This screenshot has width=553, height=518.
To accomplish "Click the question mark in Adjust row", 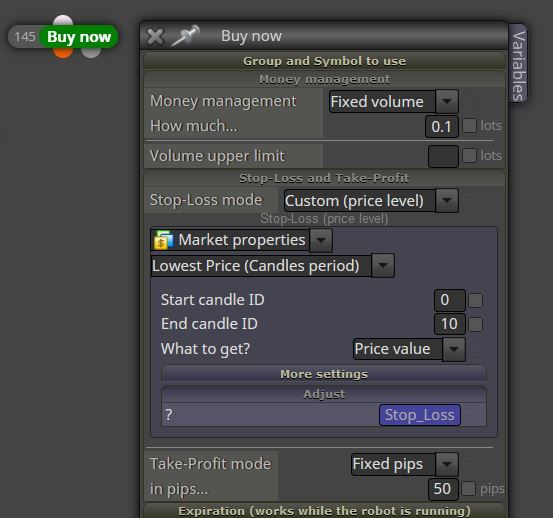I will [x=169, y=415].
